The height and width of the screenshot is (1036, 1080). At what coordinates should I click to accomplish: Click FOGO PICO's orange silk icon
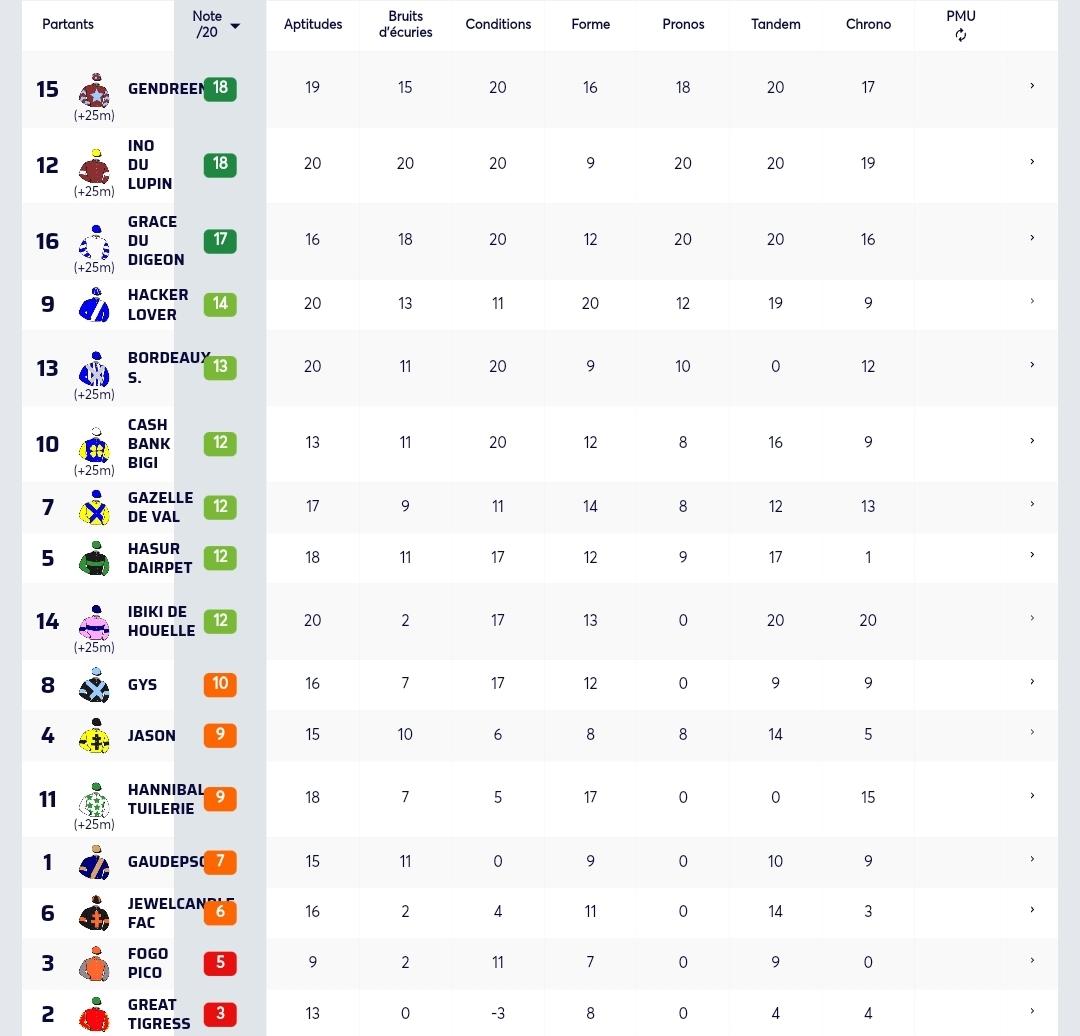(x=95, y=963)
